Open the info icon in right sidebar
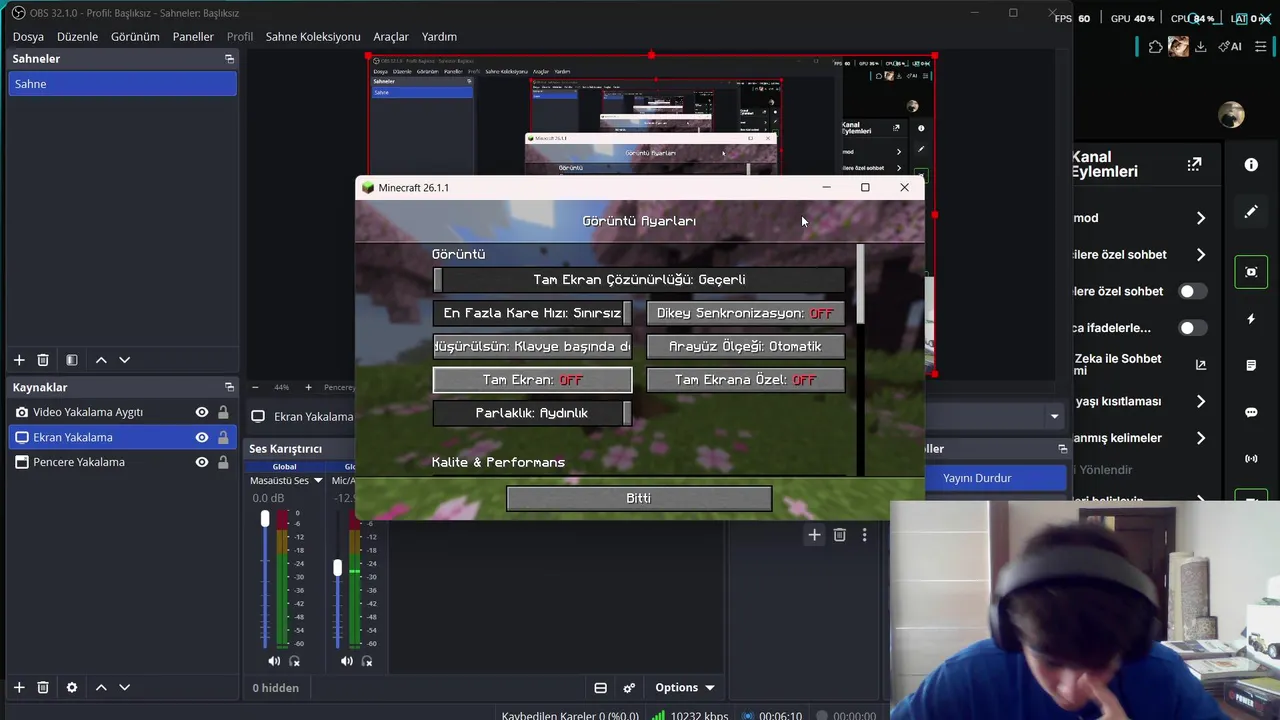The image size is (1280, 720). point(1251,164)
